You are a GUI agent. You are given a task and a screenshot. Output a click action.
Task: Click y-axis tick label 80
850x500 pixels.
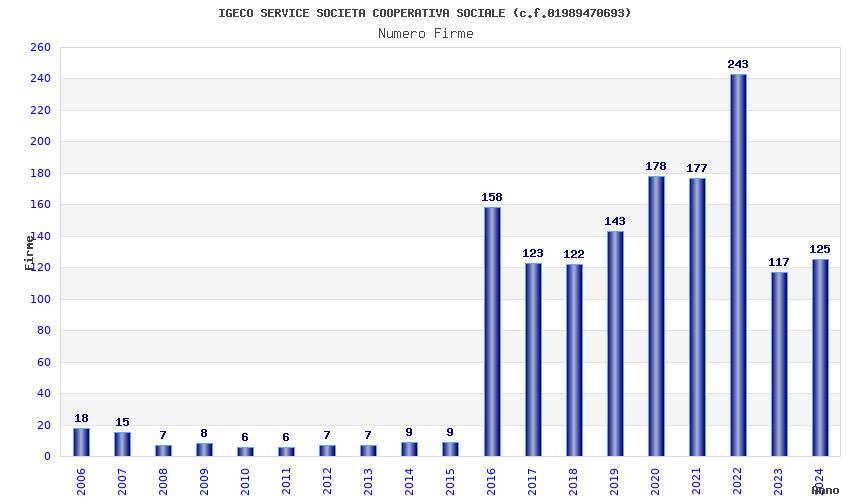pyautogui.click(x=44, y=331)
